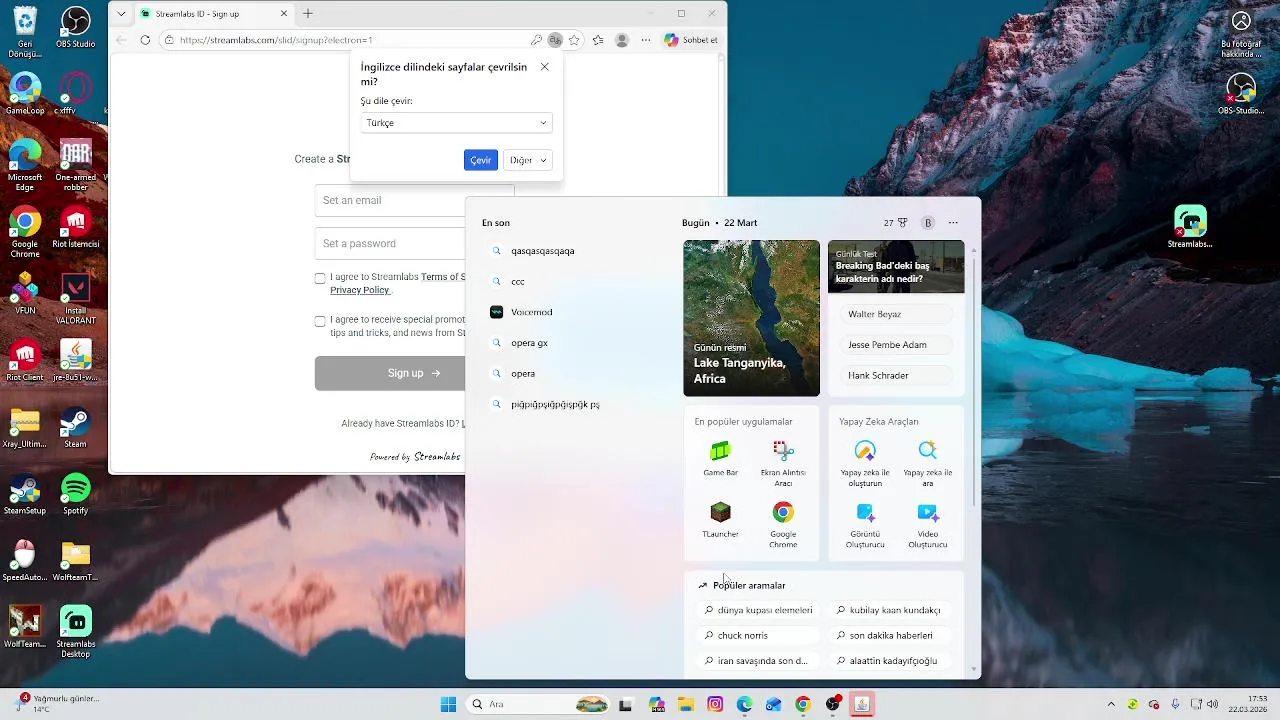
Task: Select the Streamlabs ID - Sign up tab
Action: pos(214,14)
